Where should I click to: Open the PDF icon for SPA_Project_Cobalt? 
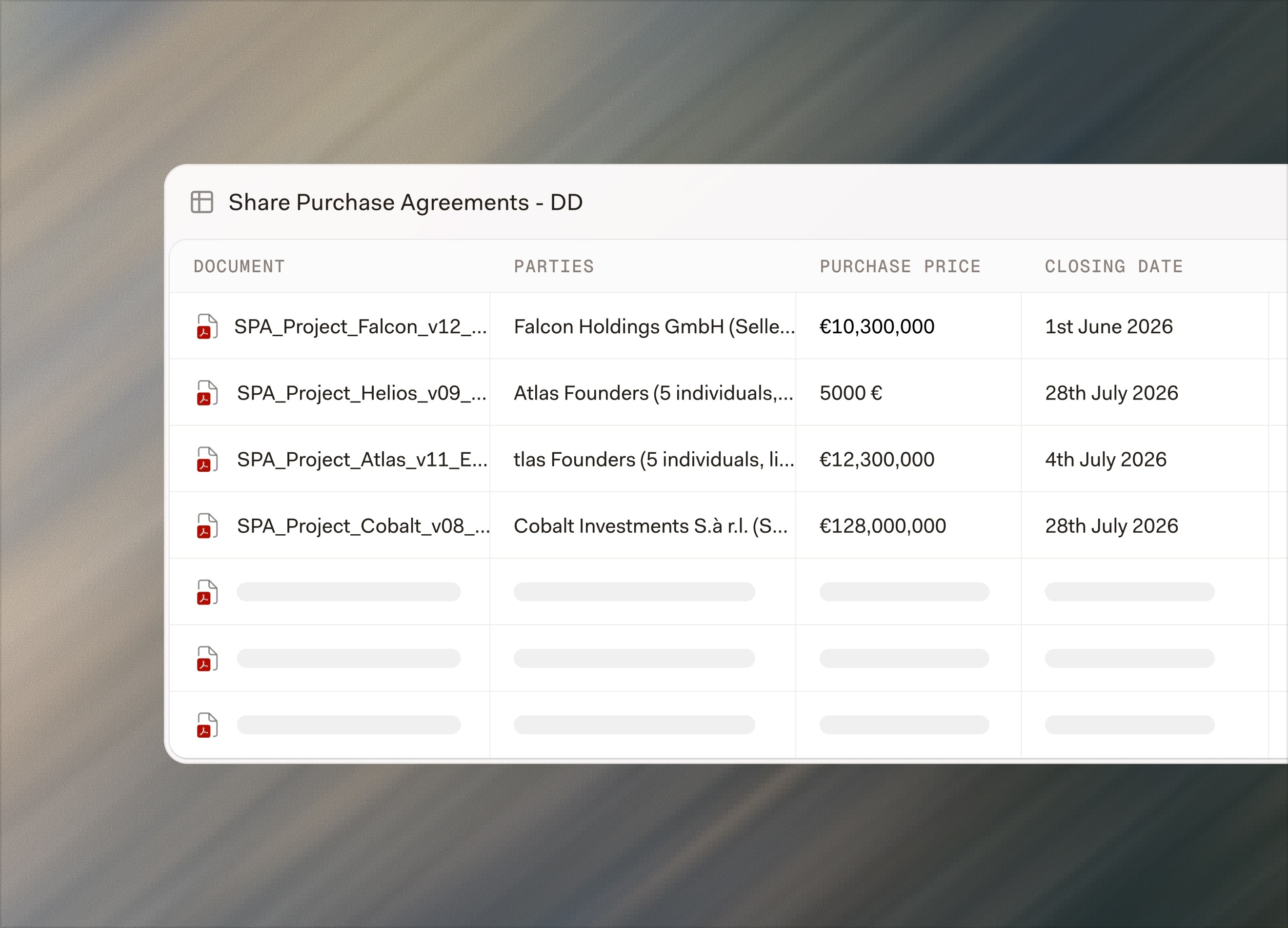tap(207, 526)
